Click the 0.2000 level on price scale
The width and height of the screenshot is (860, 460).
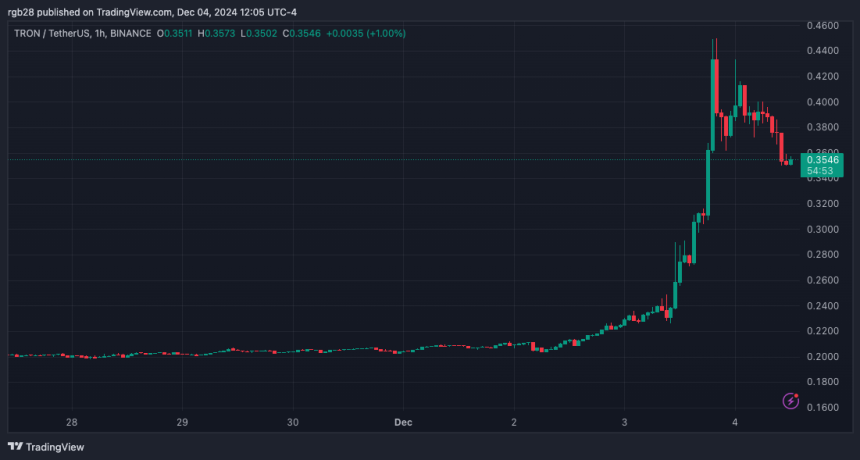825,357
